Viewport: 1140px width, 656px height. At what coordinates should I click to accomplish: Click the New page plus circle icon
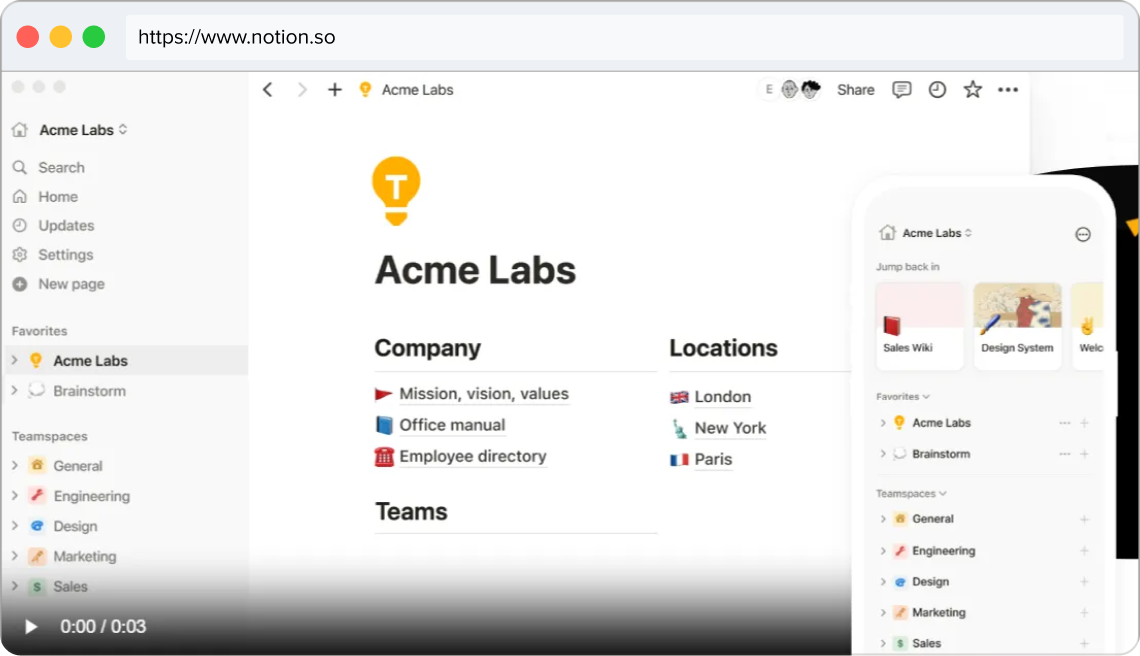pyautogui.click(x=20, y=284)
